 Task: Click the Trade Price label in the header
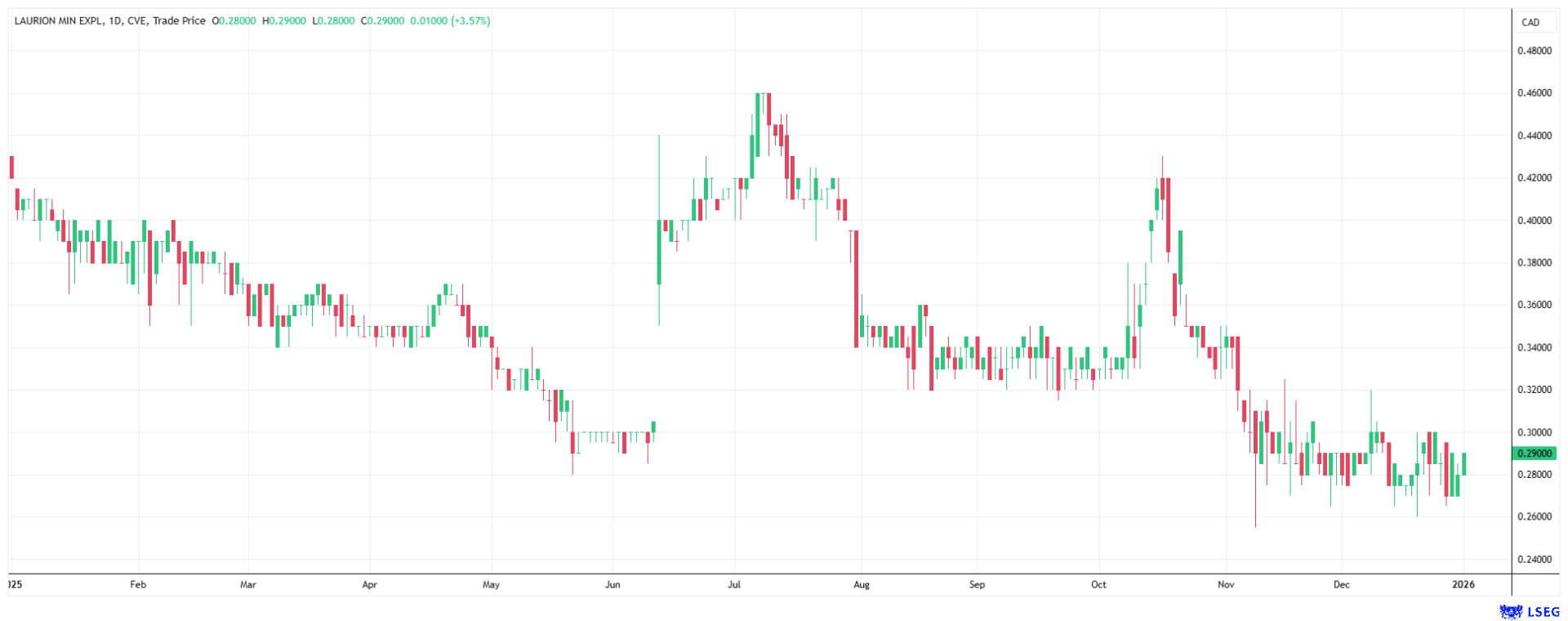(x=179, y=21)
